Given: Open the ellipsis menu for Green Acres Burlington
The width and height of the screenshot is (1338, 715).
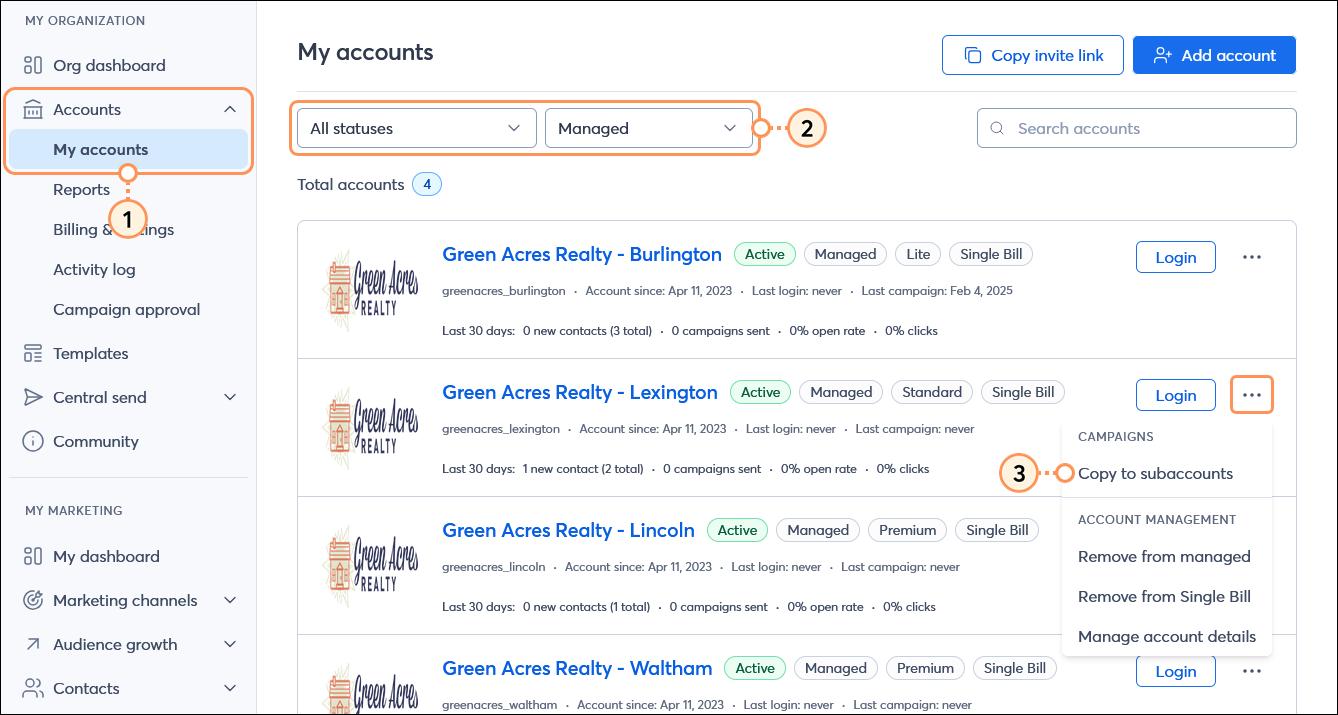Looking at the screenshot, I should click(1251, 257).
